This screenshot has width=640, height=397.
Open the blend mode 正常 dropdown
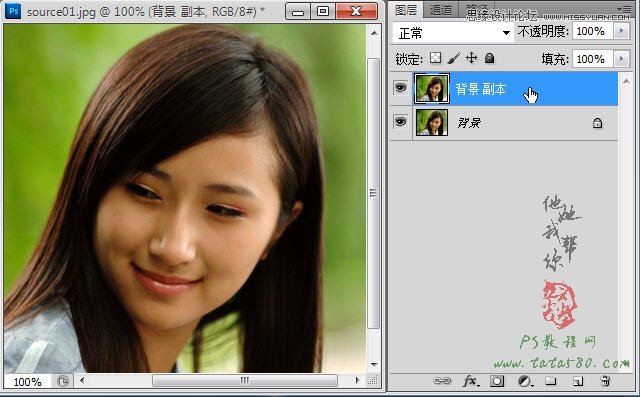pos(453,33)
